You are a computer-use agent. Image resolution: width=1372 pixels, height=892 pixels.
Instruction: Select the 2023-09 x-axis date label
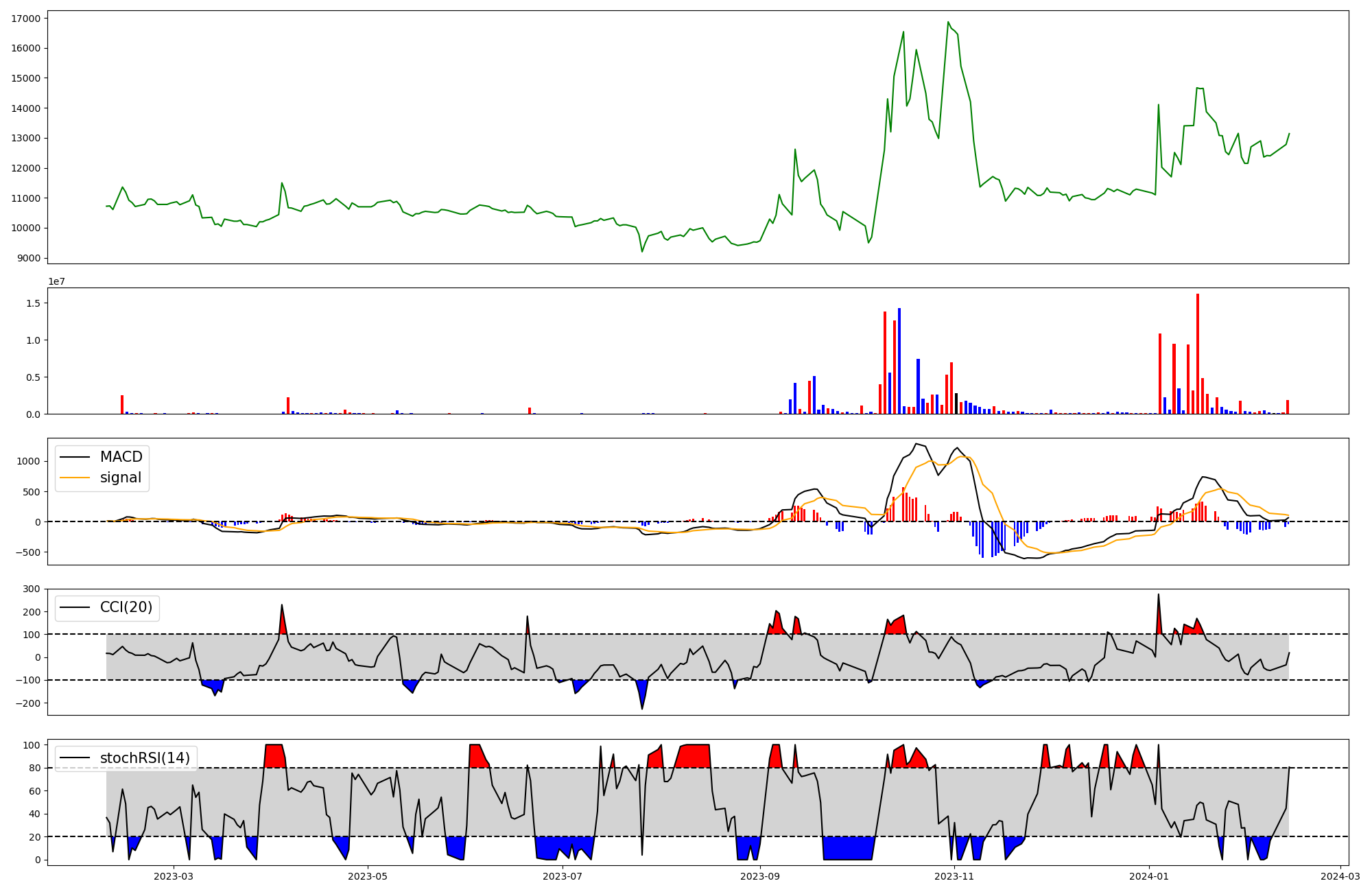pyautogui.click(x=761, y=876)
